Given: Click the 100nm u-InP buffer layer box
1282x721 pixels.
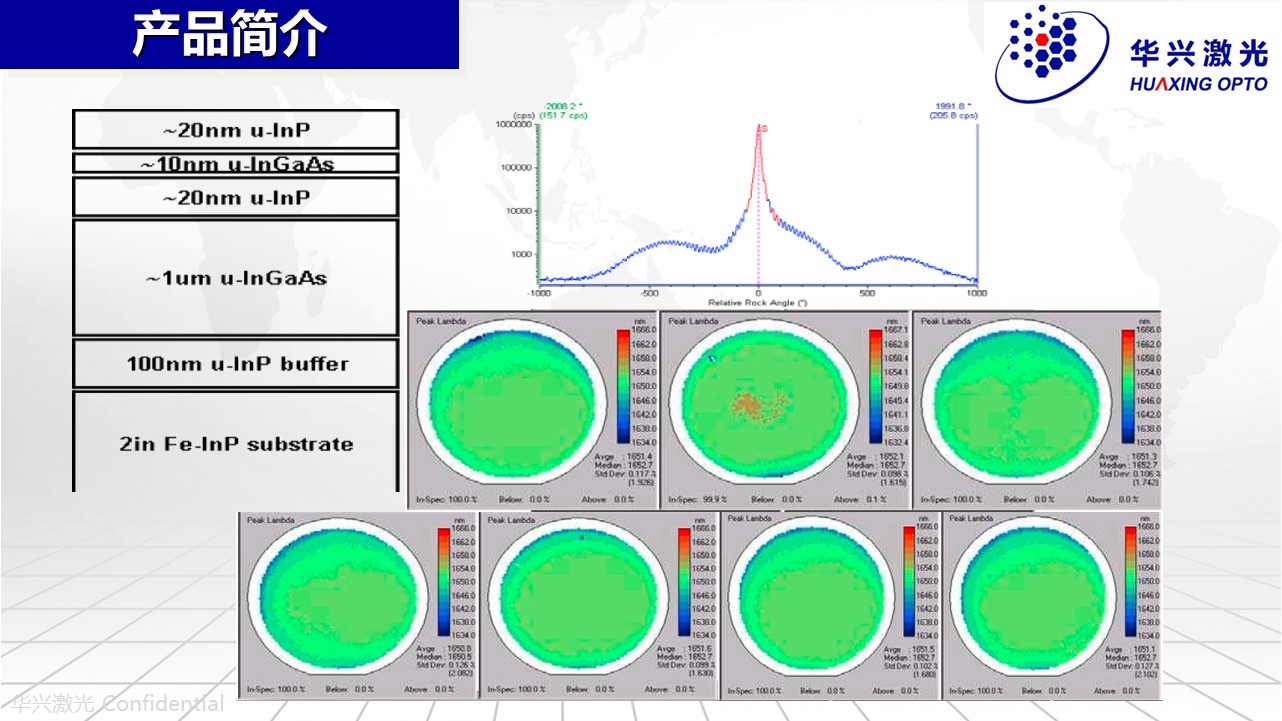Looking at the screenshot, I should (236, 364).
